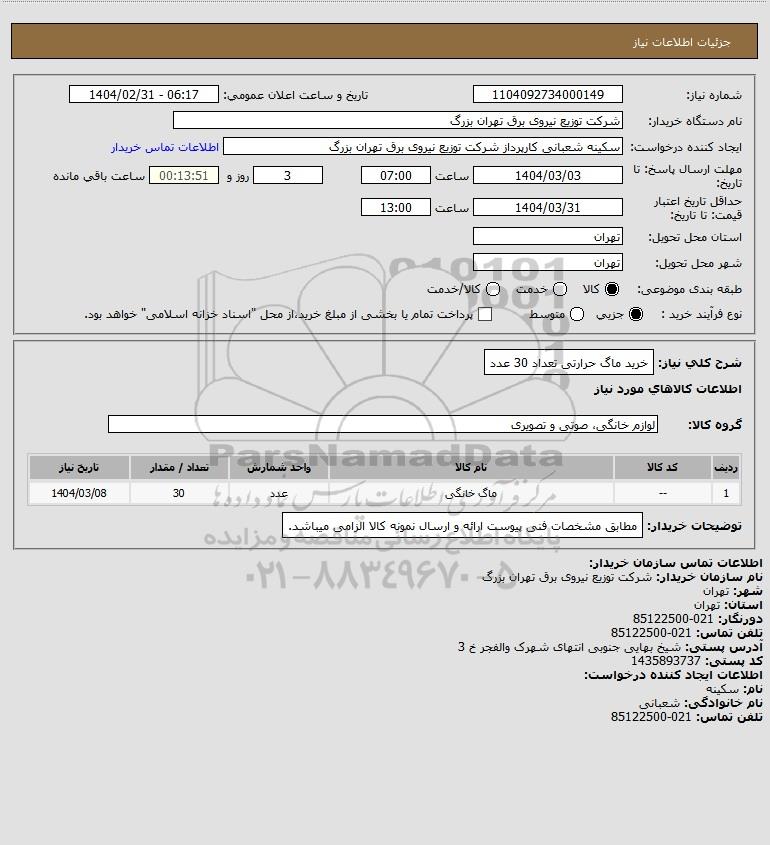Click the buyer organization name field
The image size is (770, 845).
398,121
